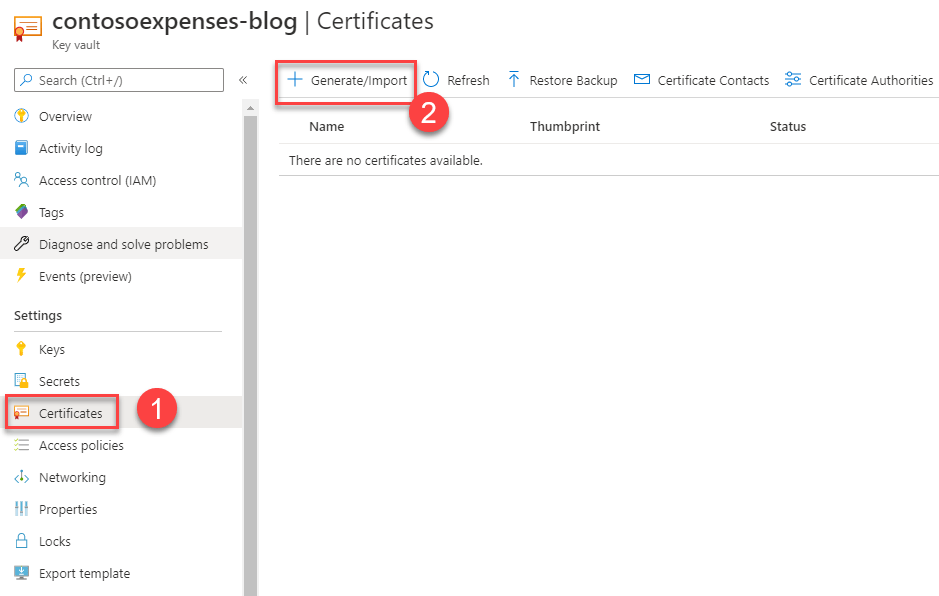Click the Events lightning bolt icon
Screen dimensions: 939x596
21,276
